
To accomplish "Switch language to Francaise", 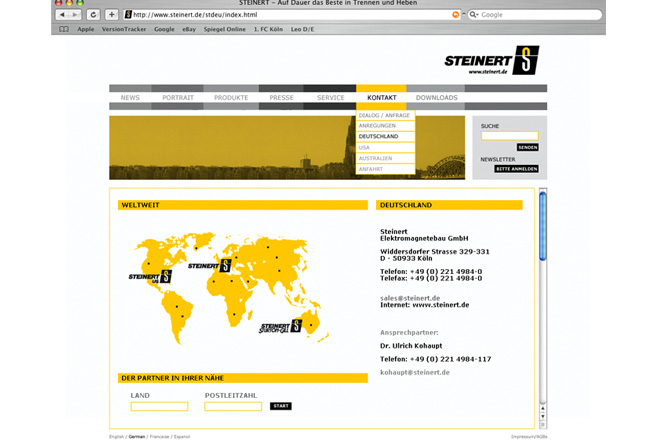I will tap(159, 436).
